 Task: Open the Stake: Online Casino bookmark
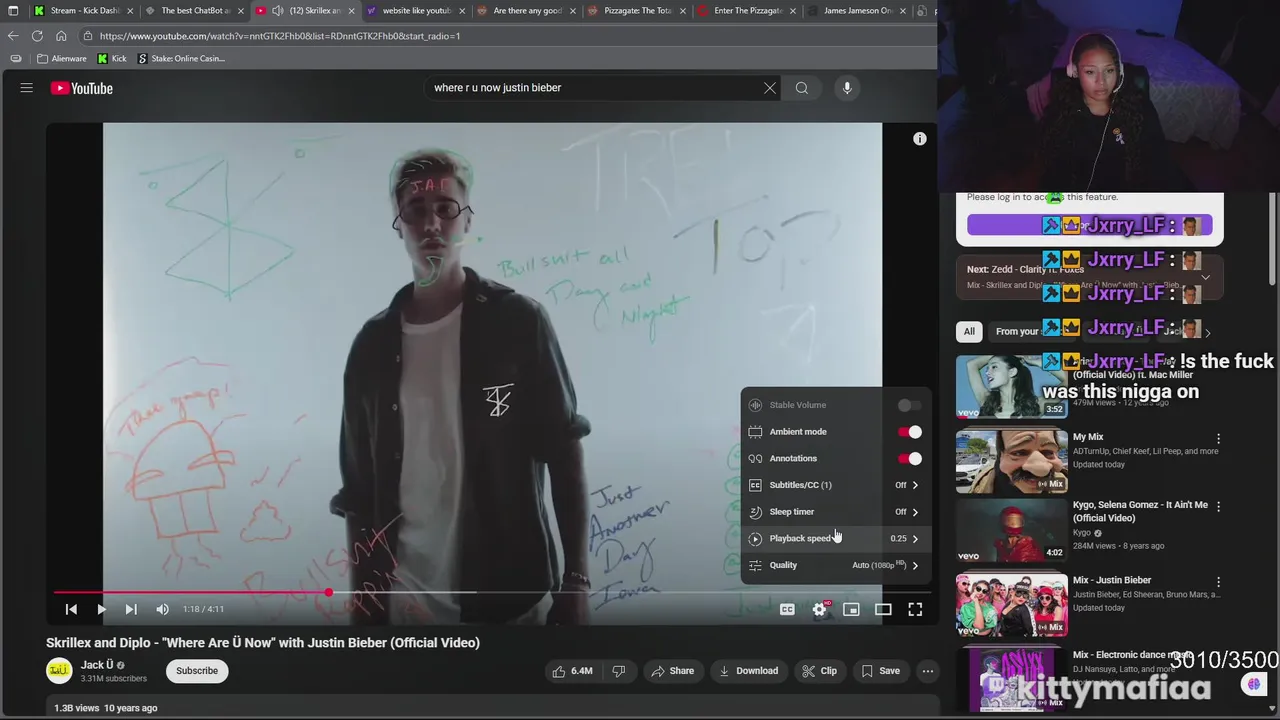pyautogui.click(x=181, y=59)
